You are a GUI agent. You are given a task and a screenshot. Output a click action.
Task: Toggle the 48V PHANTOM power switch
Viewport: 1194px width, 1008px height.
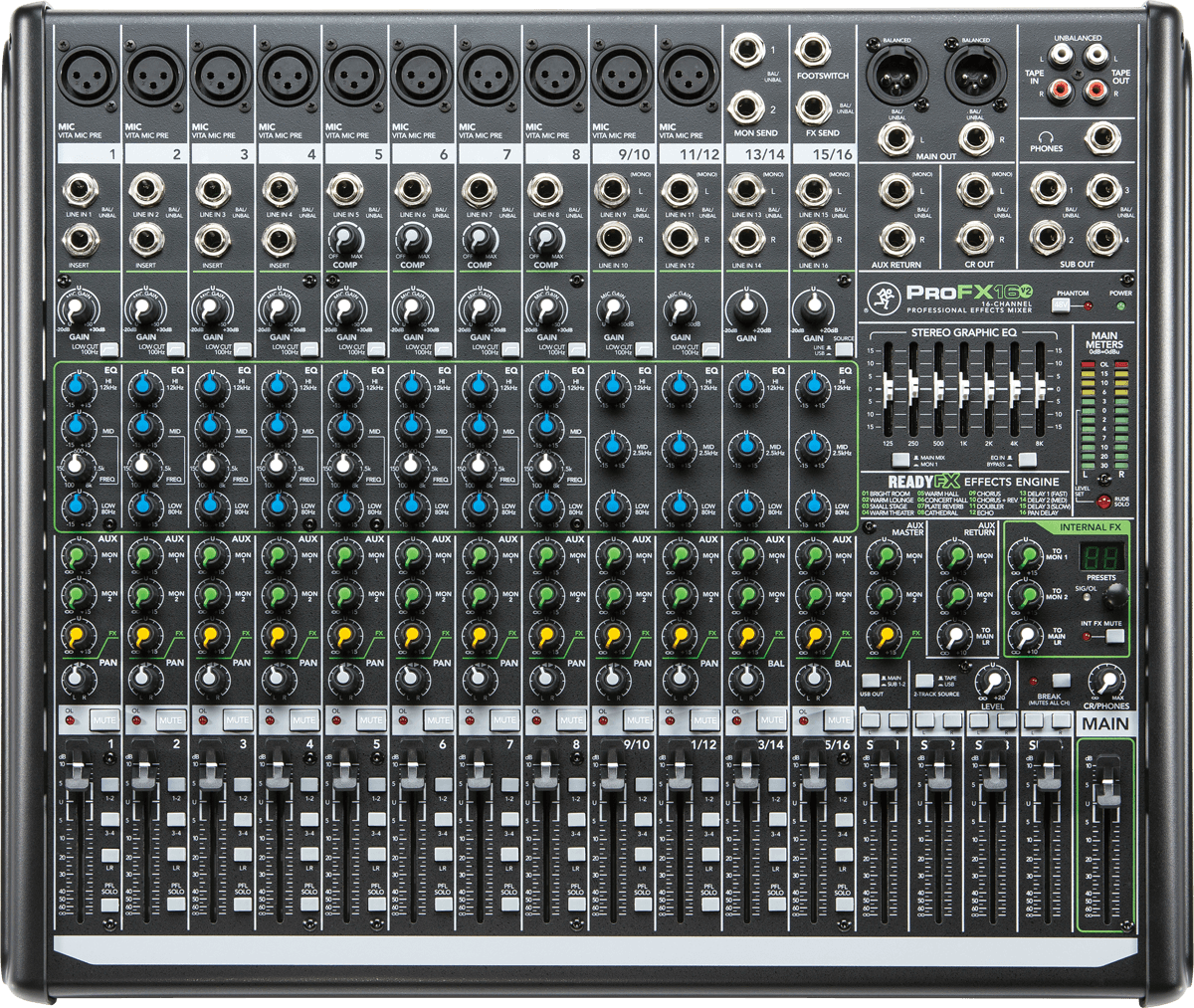click(1062, 304)
